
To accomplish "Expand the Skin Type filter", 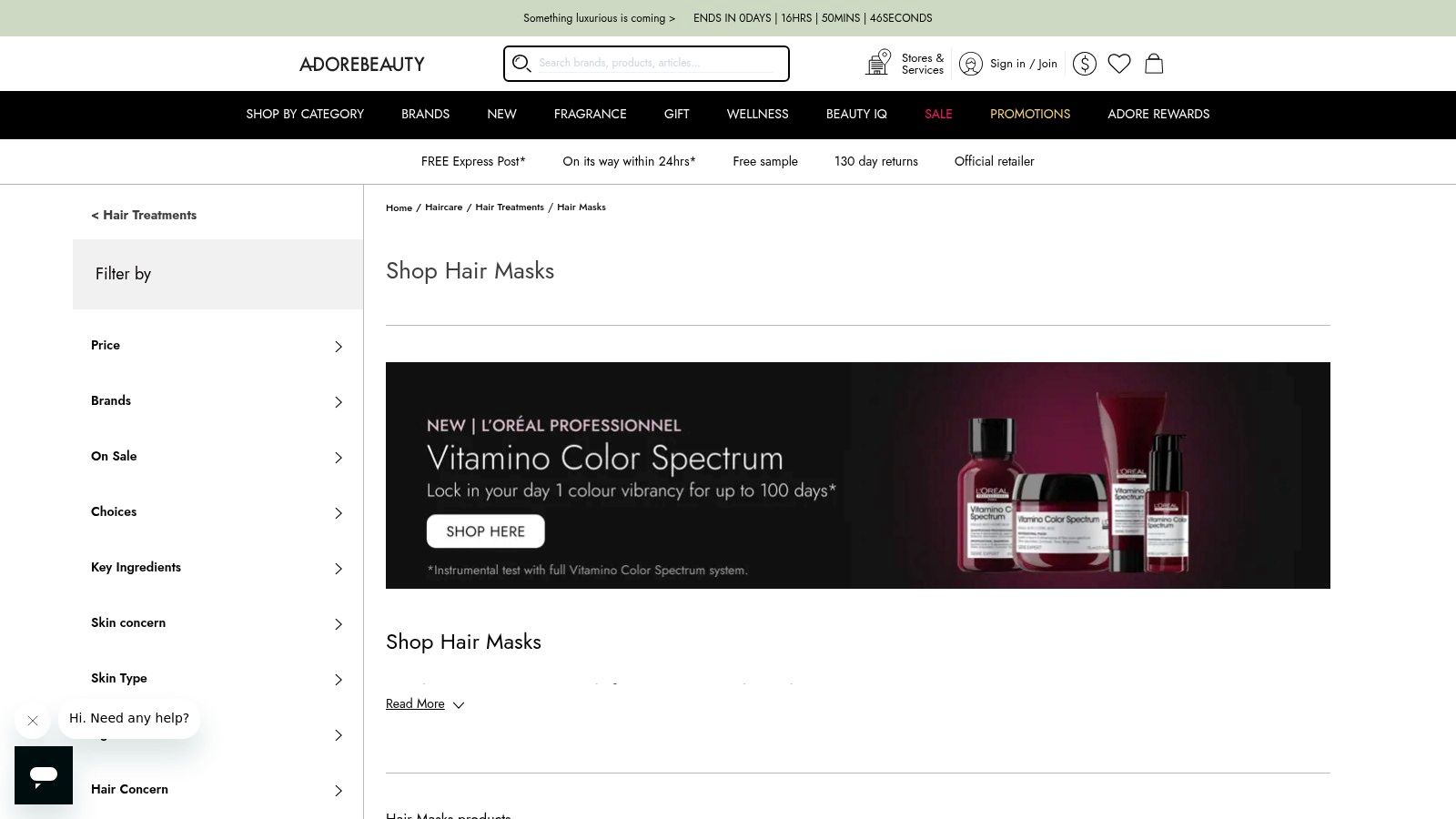I will (217, 679).
